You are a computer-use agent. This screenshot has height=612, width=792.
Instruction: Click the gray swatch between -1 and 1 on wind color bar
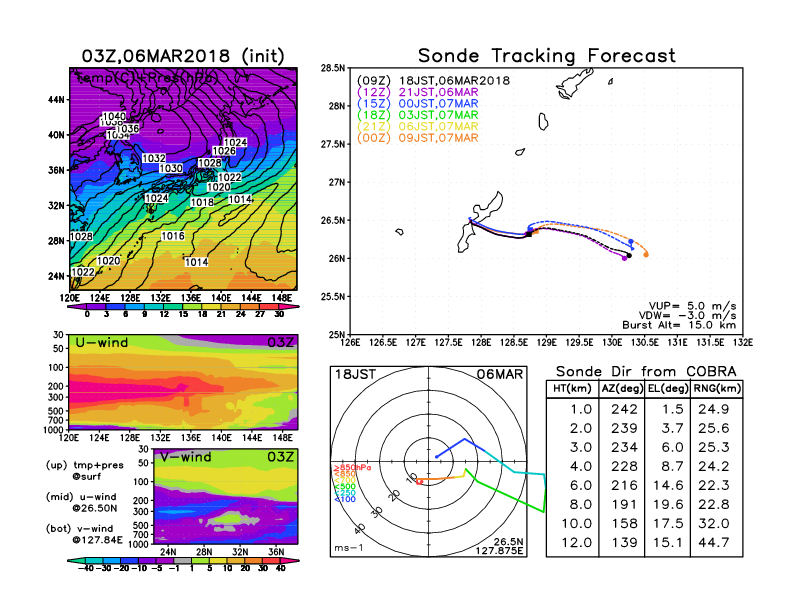click(x=183, y=560)
